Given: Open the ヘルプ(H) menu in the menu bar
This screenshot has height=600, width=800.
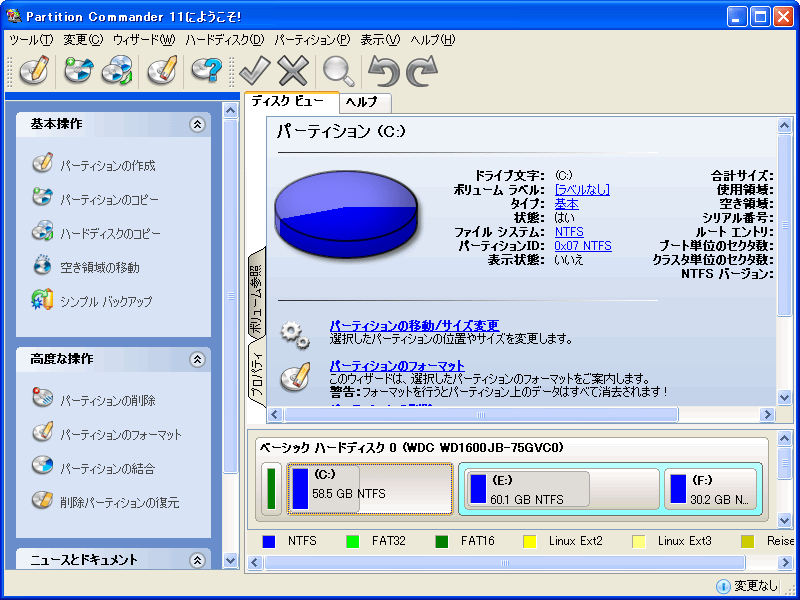Looking at the screenshot, I should (x=433, y=40).
